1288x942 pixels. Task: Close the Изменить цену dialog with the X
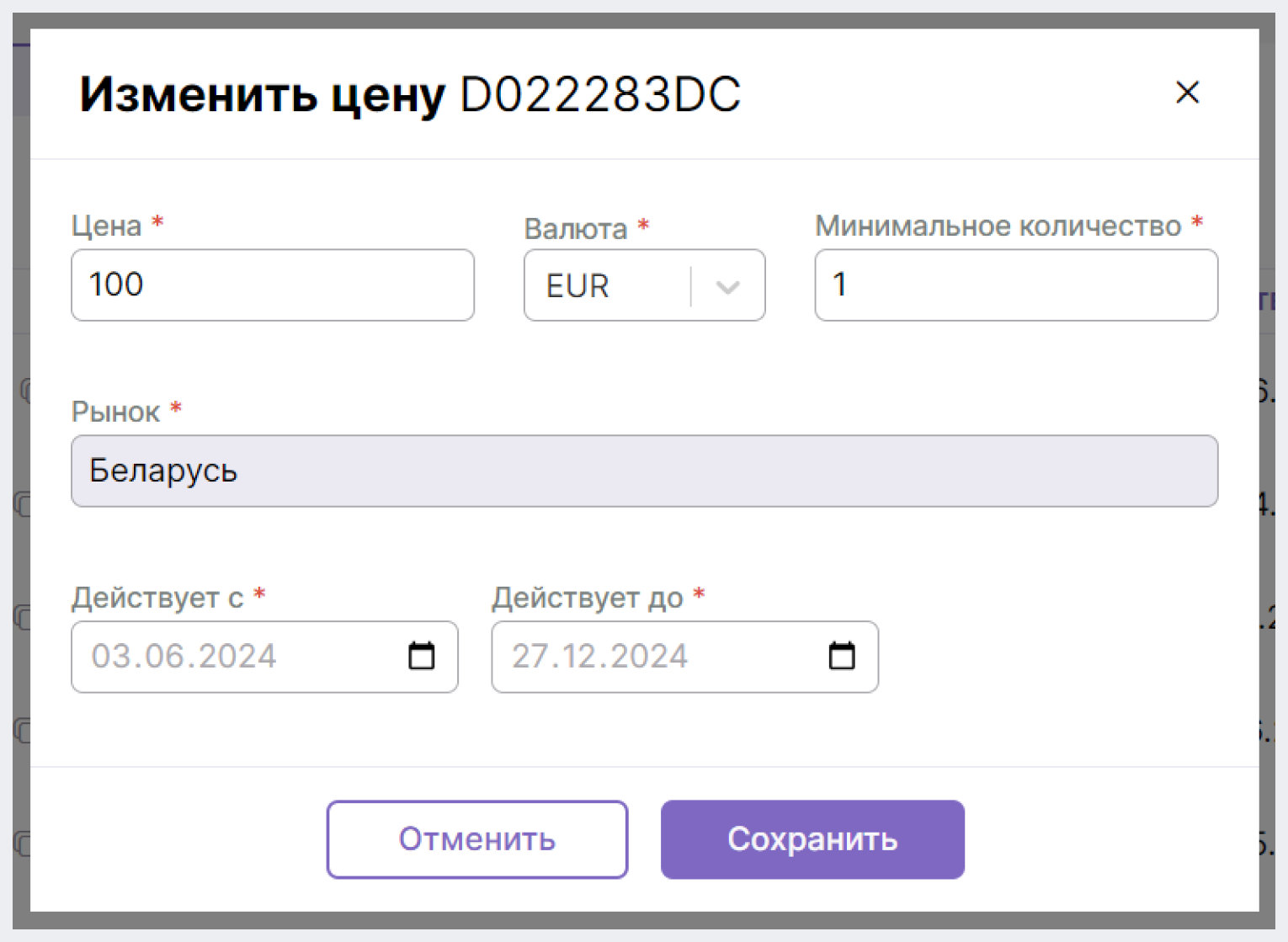pyautogui.click(x=1187, y=93)
